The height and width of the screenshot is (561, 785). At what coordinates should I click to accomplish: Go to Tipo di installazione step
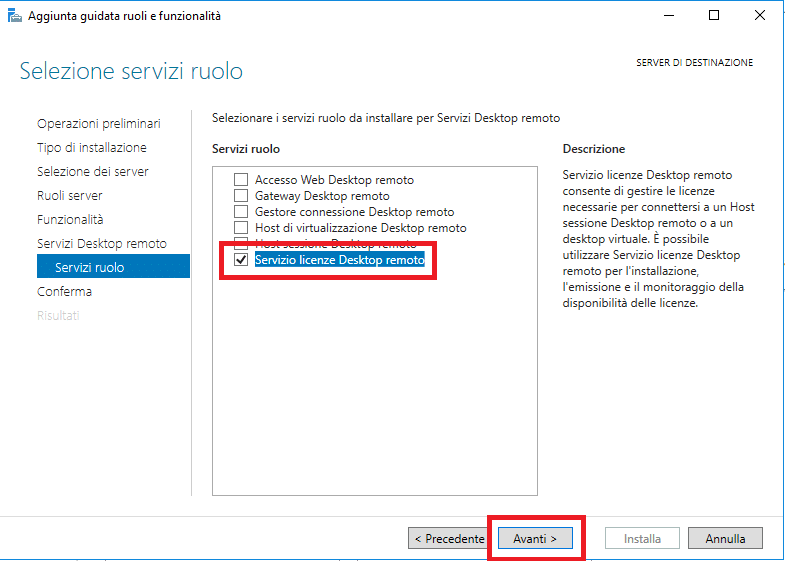[x=92, y=148]
